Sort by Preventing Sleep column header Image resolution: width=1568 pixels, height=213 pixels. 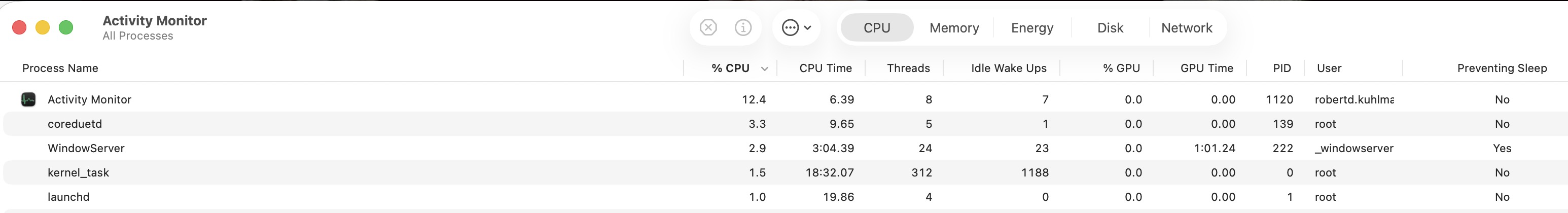pyautogui.click(x=1501, y=68)
